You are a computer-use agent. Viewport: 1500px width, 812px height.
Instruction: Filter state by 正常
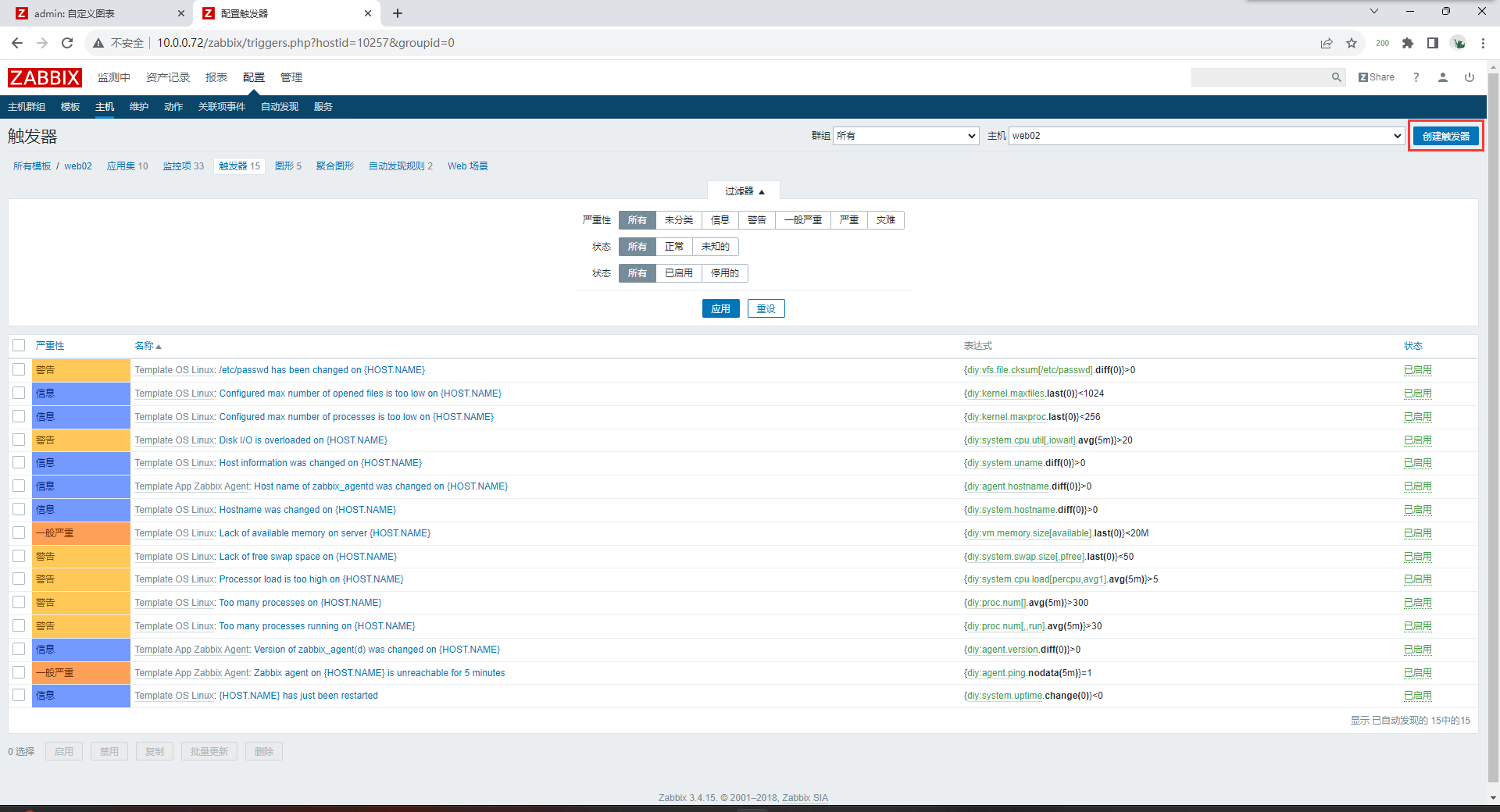tap(674, 247)
